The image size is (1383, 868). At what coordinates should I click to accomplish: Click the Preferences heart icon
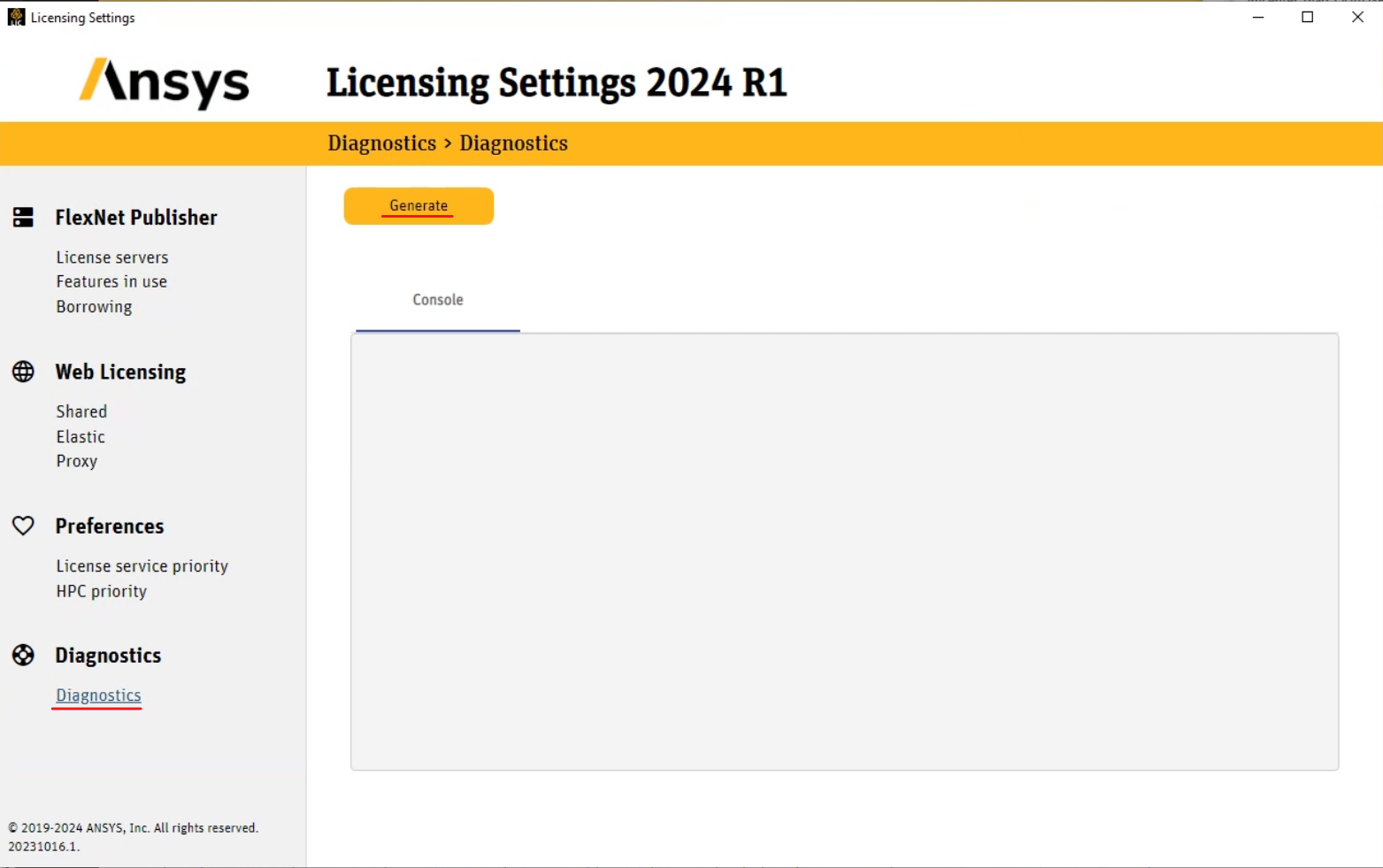(22, 526)
